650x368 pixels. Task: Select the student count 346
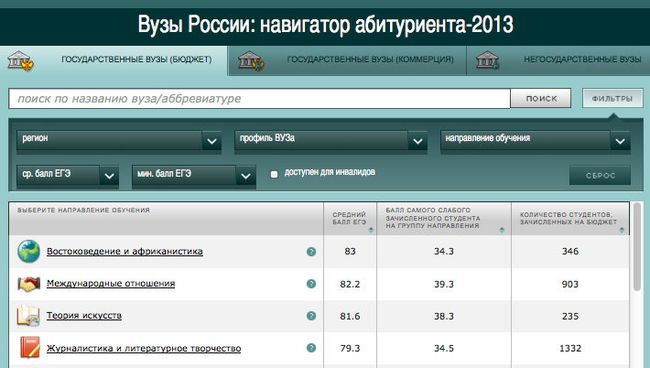570,251
